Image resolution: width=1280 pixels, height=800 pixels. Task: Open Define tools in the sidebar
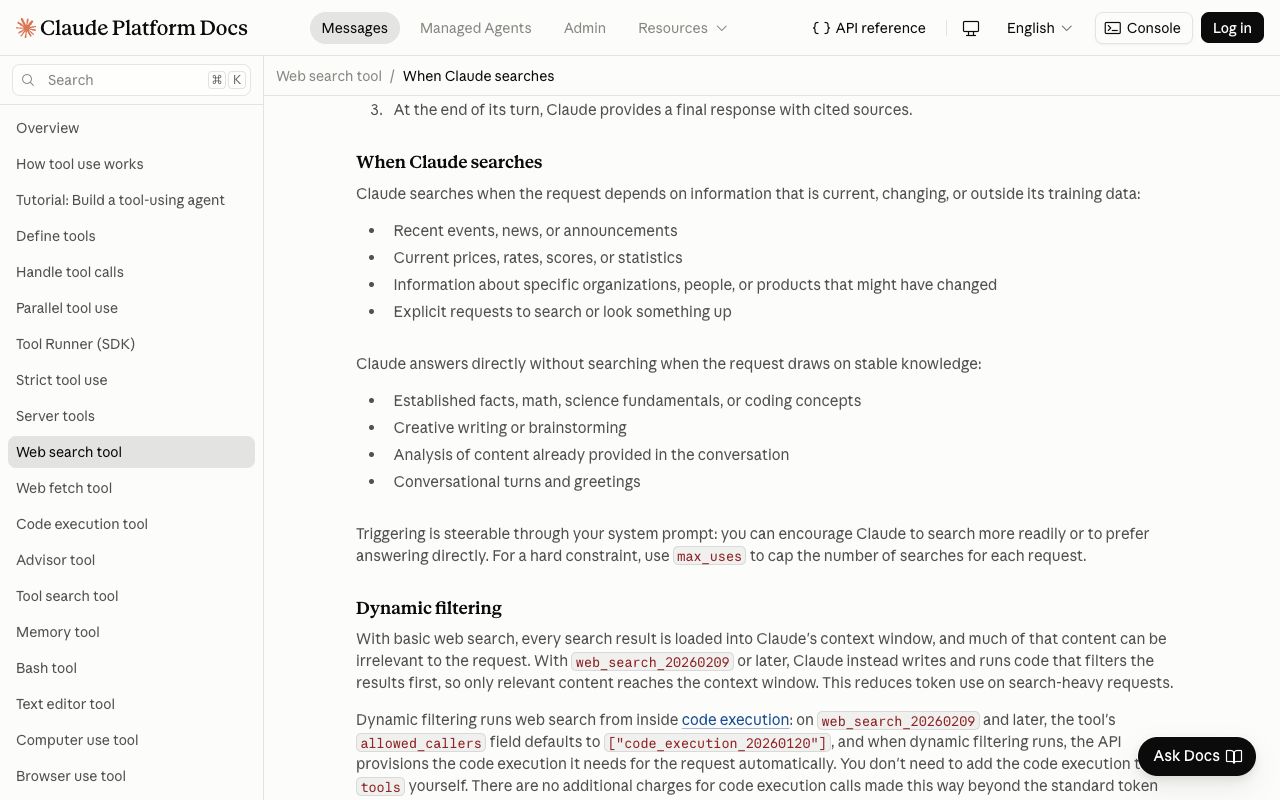[131, 236]
